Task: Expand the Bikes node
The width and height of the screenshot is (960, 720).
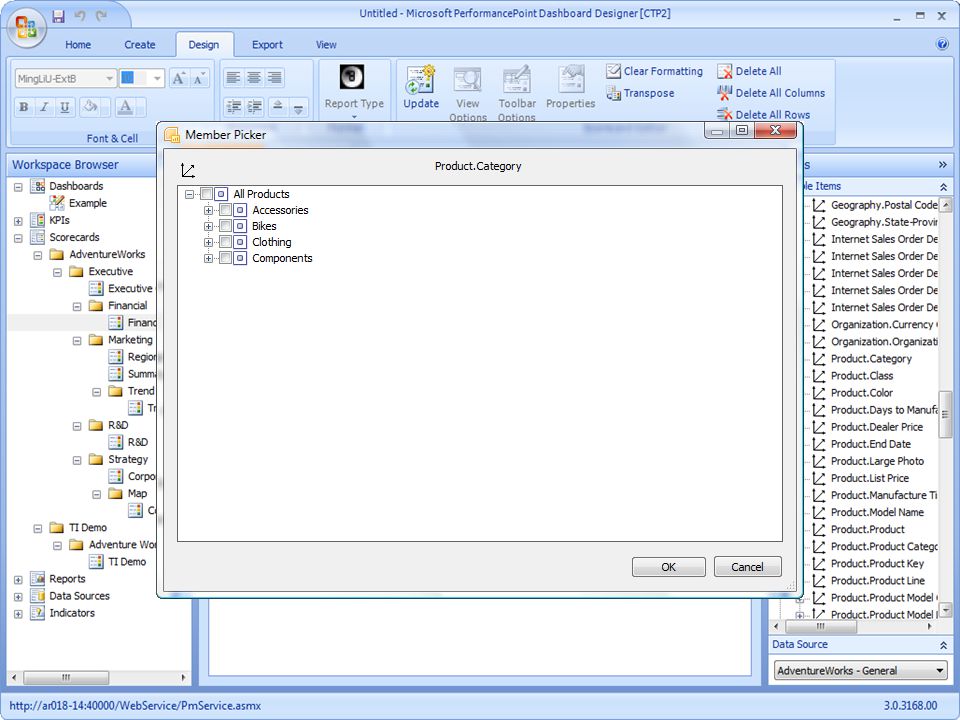Action: tap(208, 226)
